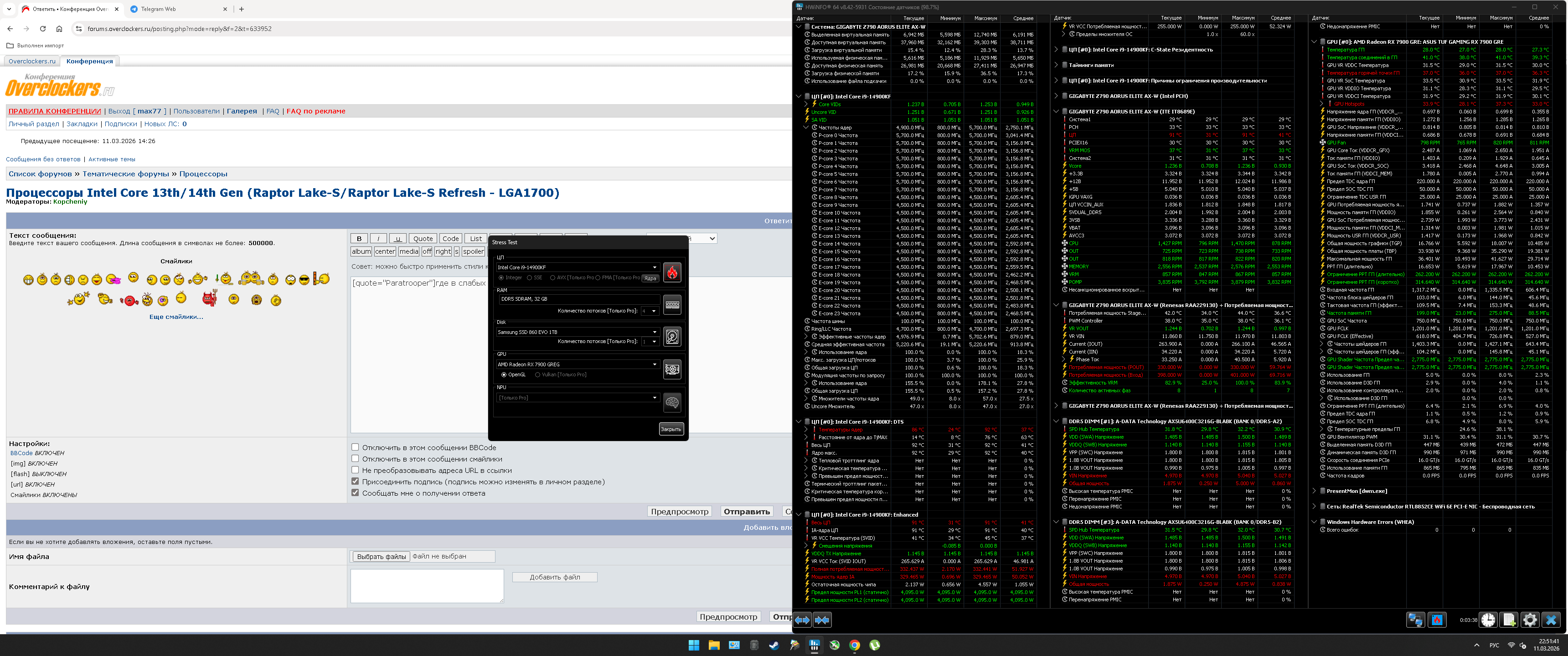1568x656 pixels.
Task: Select the SSE radio option
Action: point(530,277)
